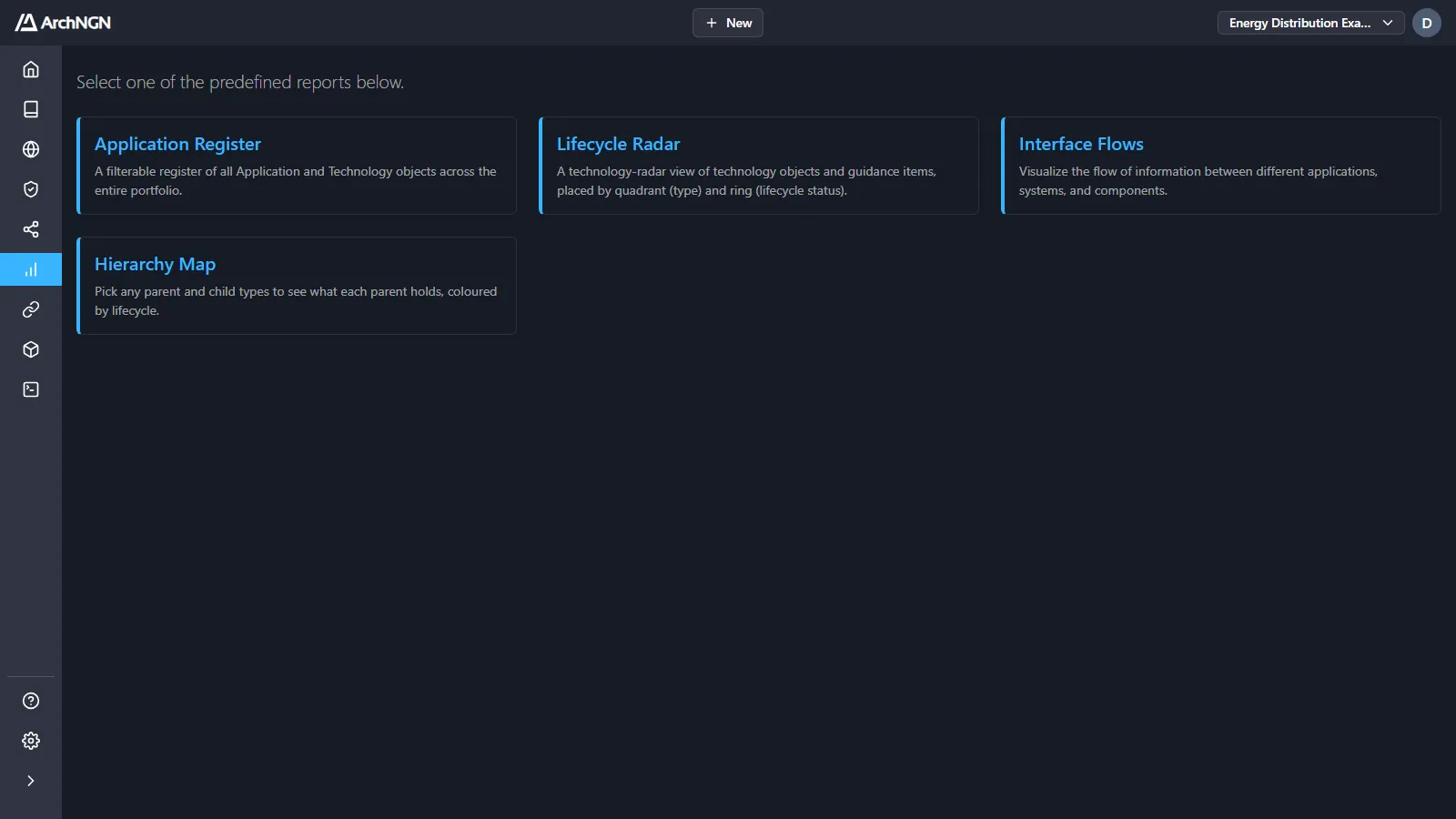Click the ArchNGN logo

click(63, 23)
